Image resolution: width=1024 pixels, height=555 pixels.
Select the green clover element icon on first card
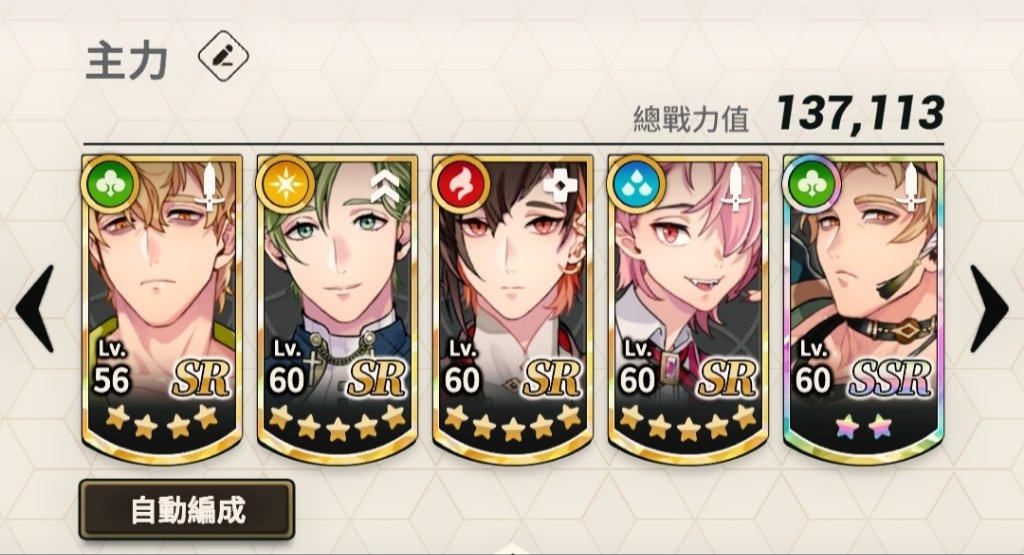(x=110, y=184)
